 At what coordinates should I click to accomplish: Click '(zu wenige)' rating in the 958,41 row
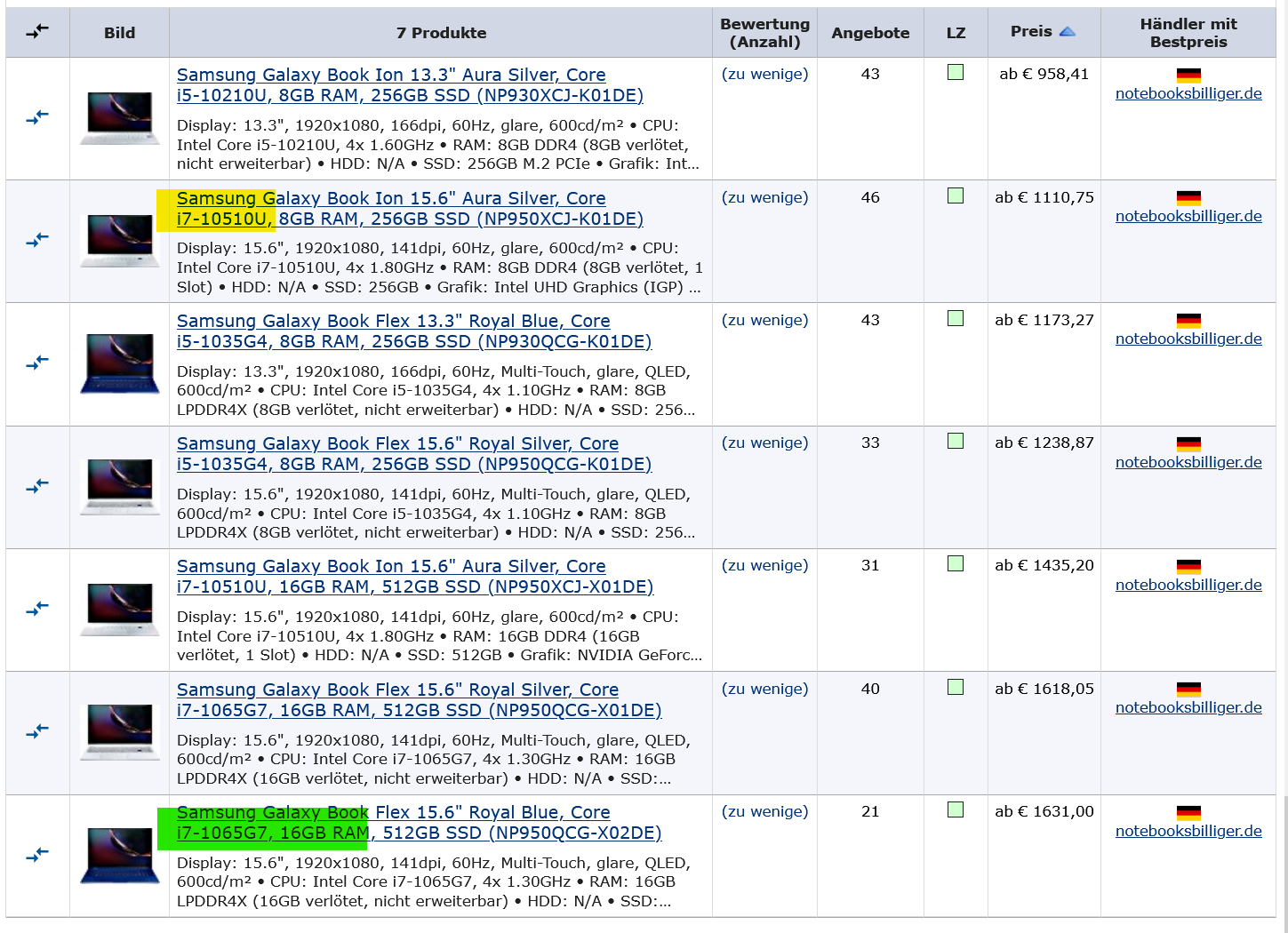click(764, 74)
